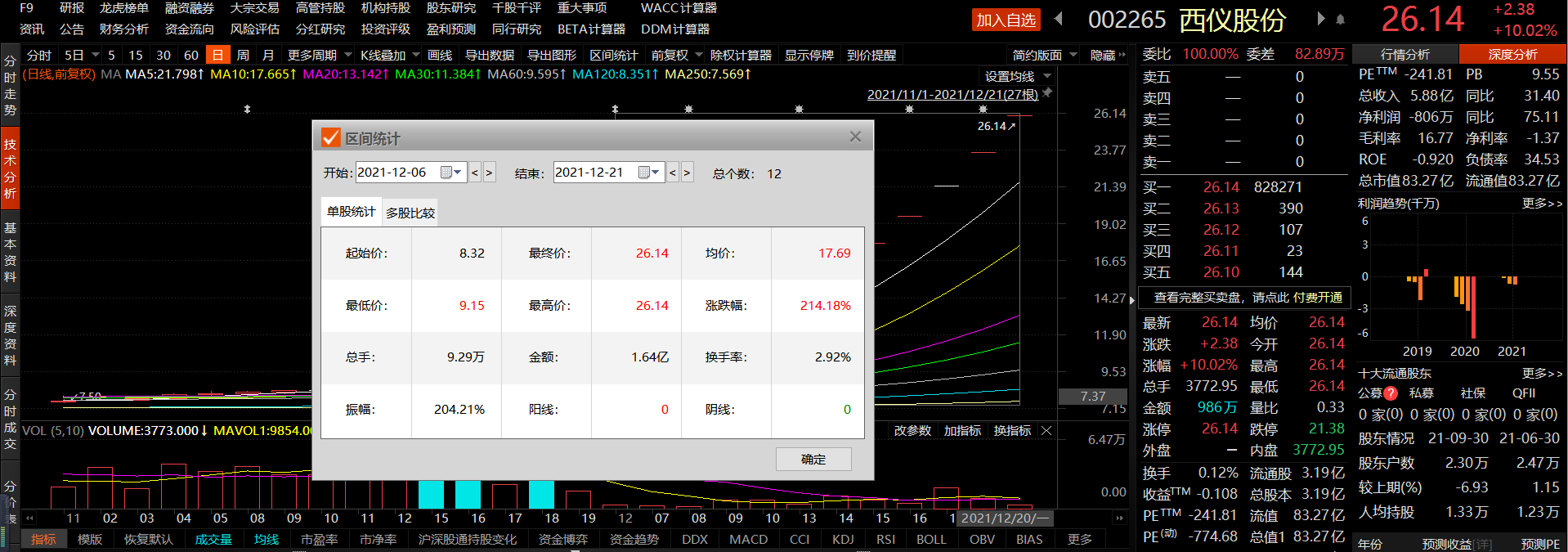Open the 深度分析 tab
The height and width of the screenshot is (552, 1568).
(x=1512, y=54)
